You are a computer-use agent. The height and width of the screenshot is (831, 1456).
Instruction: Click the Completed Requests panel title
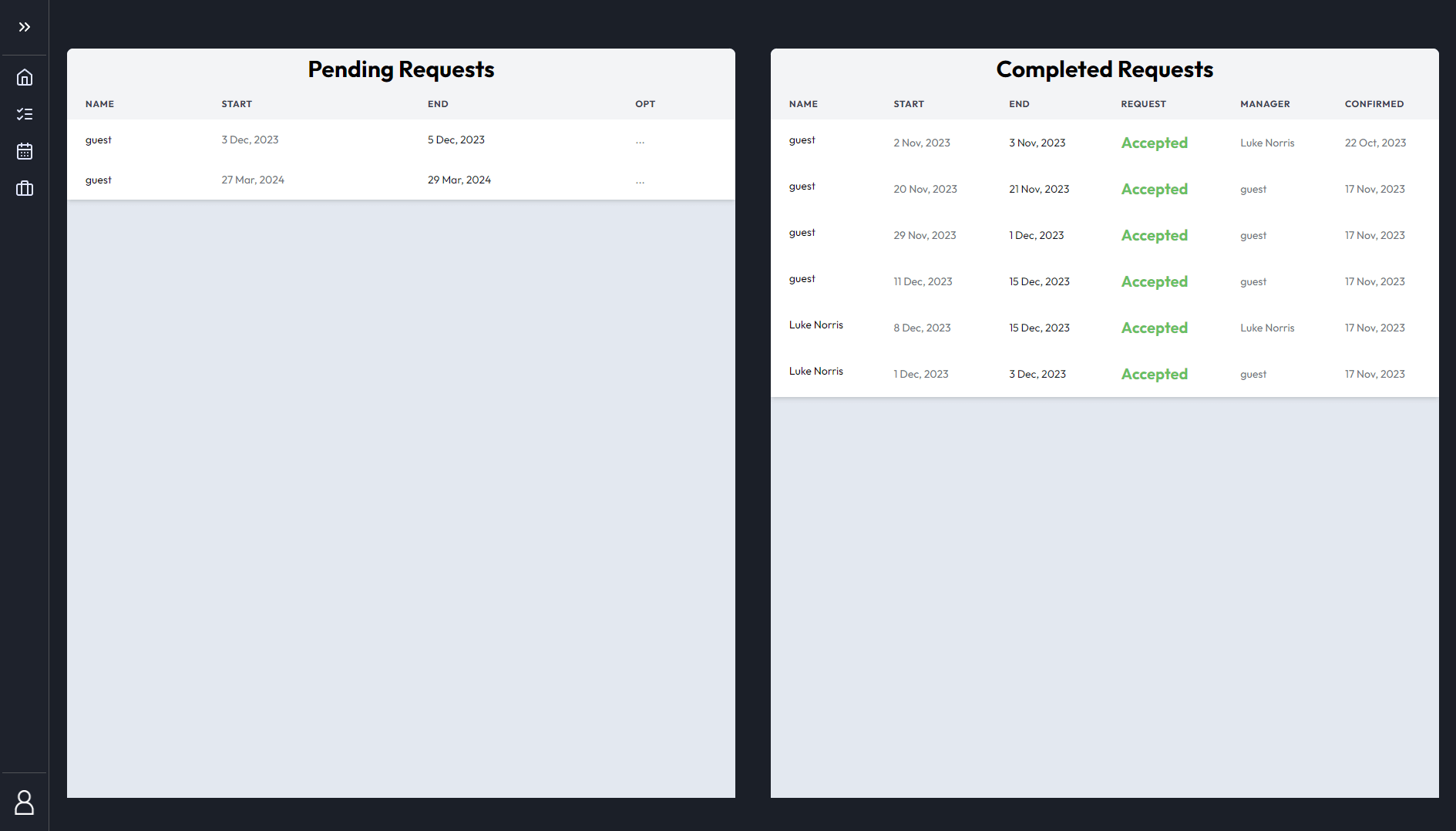click(1104, 69)
